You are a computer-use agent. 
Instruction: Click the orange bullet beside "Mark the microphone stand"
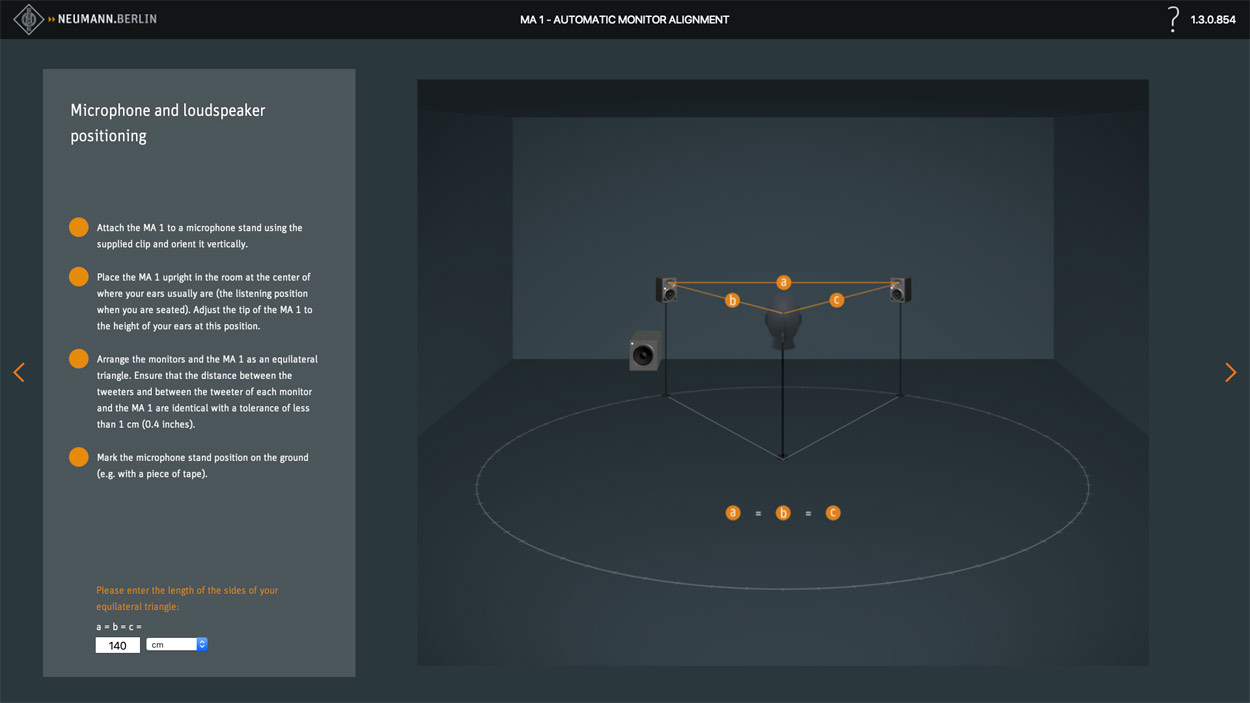click(x=79, y=458)
